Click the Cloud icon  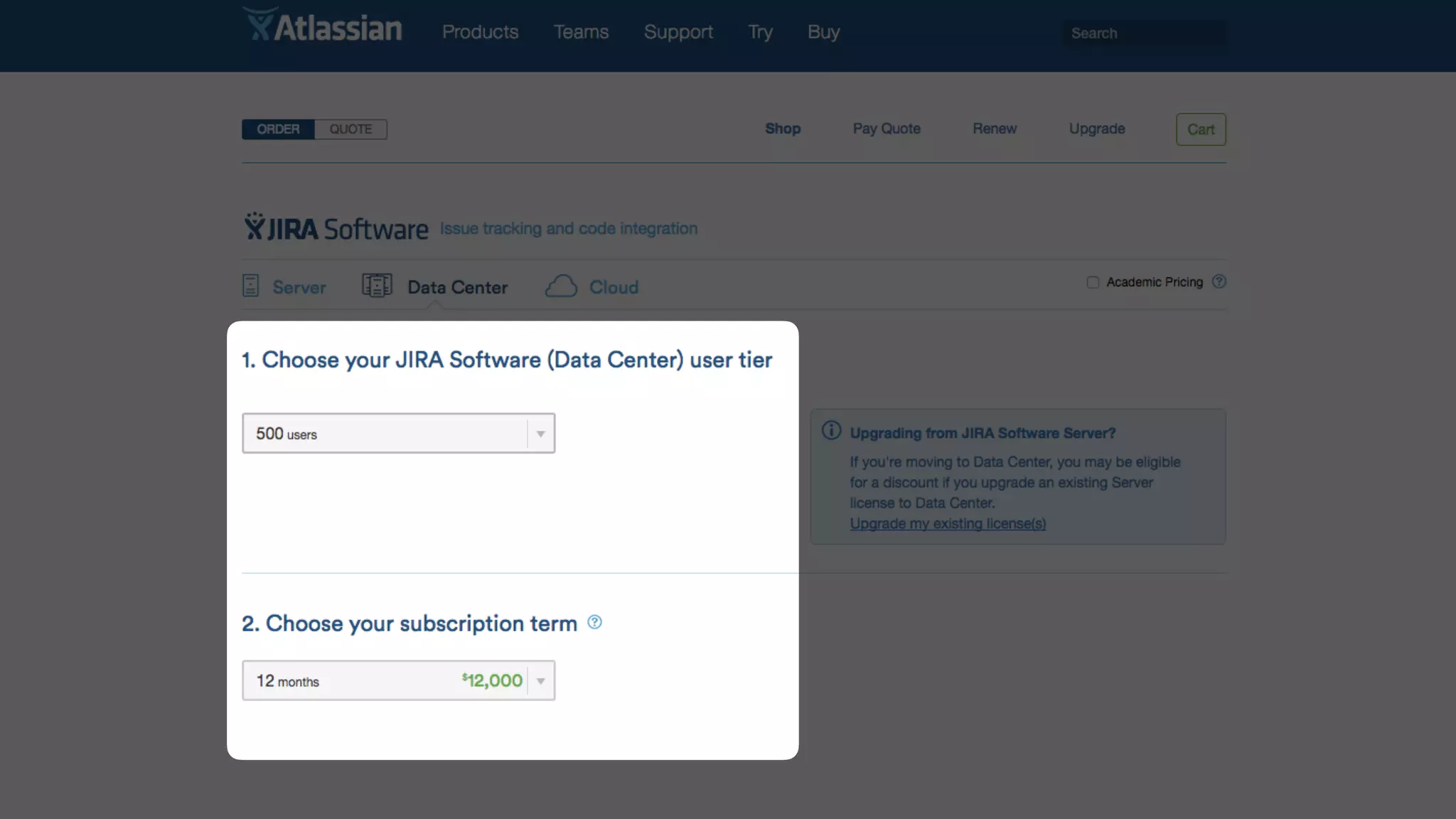coord(561,286)
